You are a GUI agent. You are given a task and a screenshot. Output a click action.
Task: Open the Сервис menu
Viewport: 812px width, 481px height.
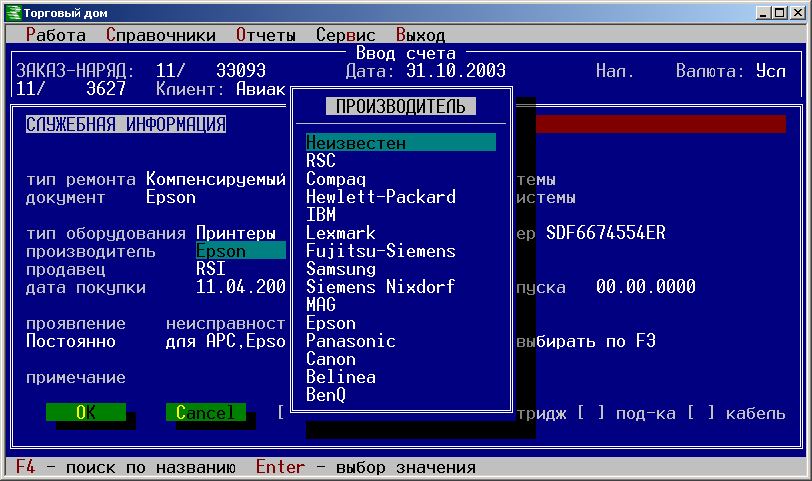coord(345,35)
